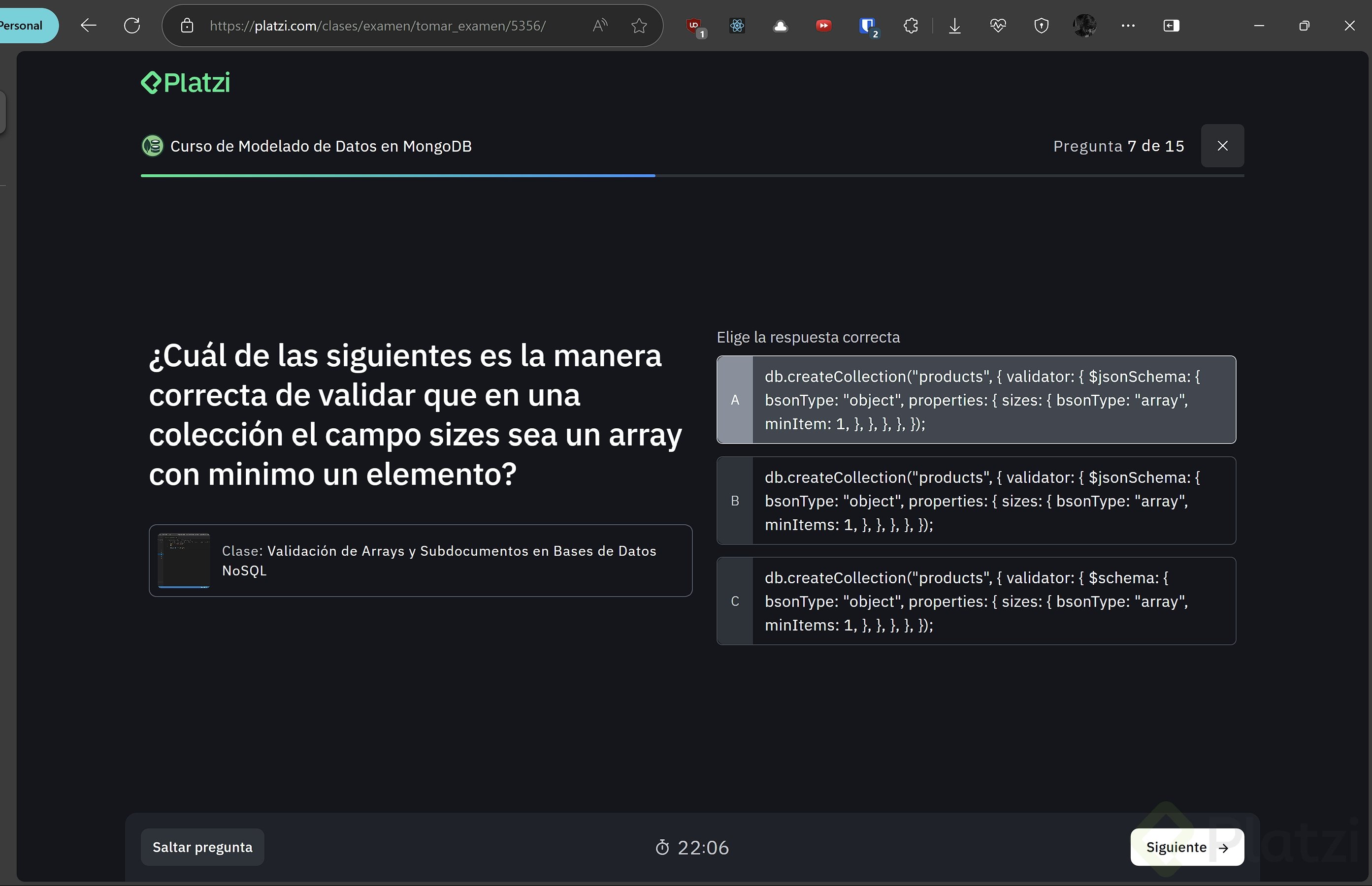Click the browser back arrow
This screenshot has width=1372, height=886.
point(88,25)
